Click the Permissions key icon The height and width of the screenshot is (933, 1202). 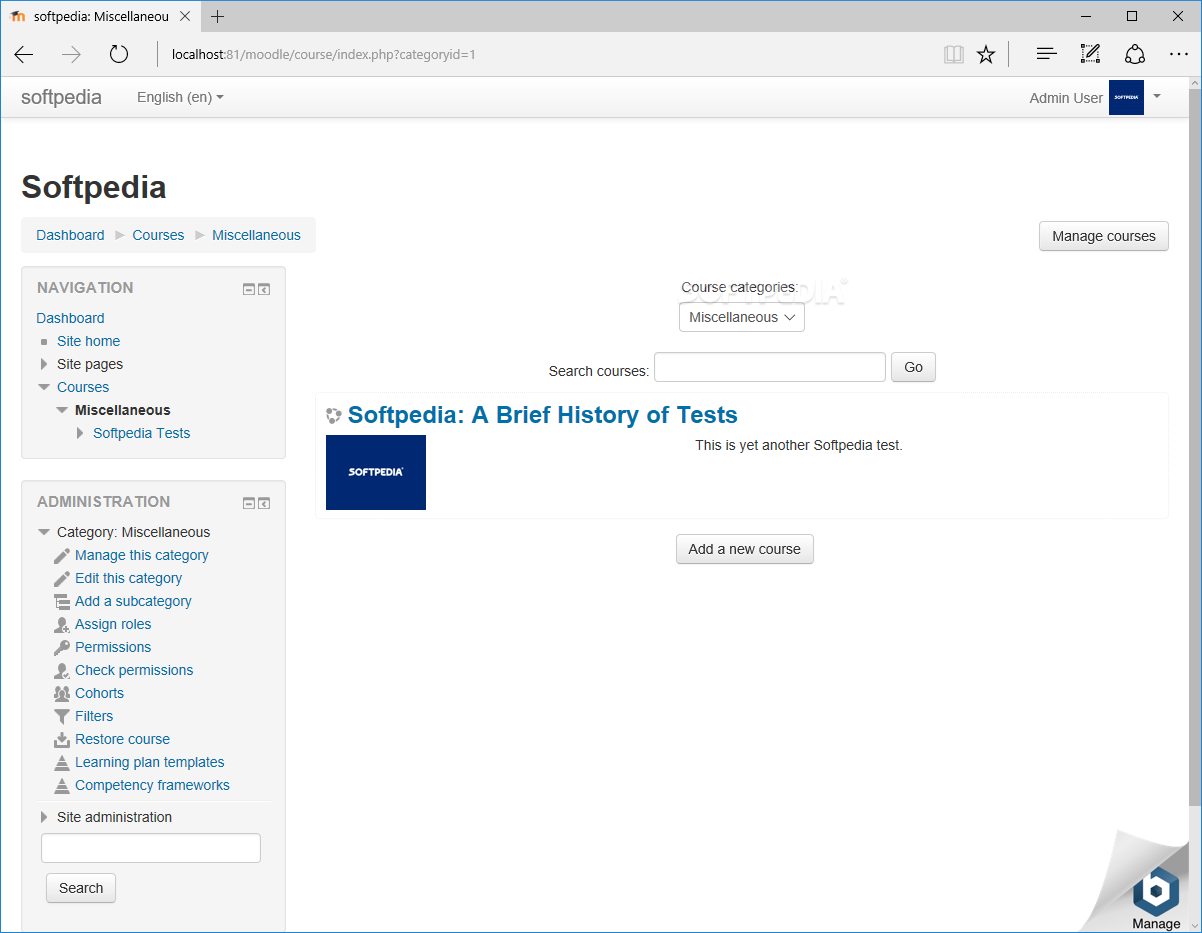[x=62, y=648]
